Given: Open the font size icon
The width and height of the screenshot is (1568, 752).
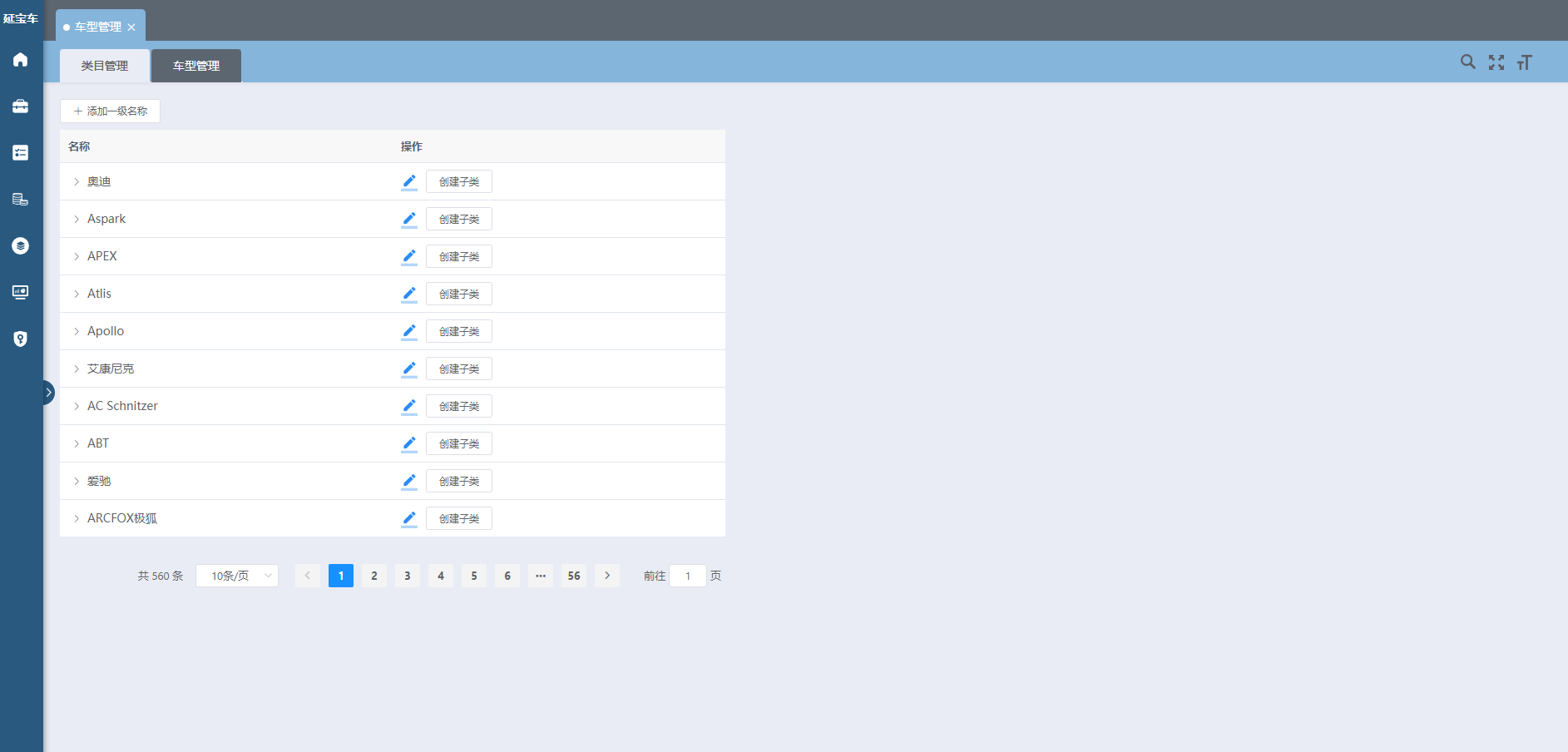Looking at the screenshot, I should coord(1524,62).
